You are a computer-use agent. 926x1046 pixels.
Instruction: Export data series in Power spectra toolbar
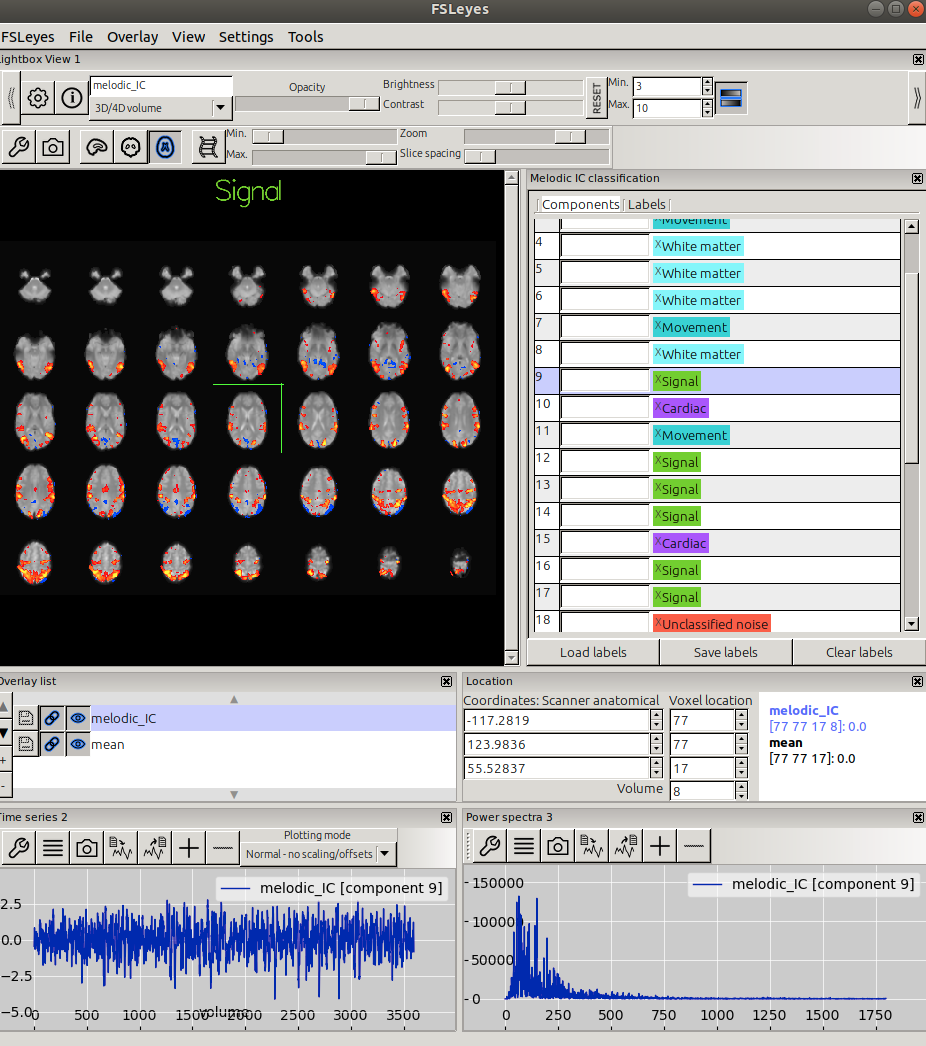tap(626, 846)
